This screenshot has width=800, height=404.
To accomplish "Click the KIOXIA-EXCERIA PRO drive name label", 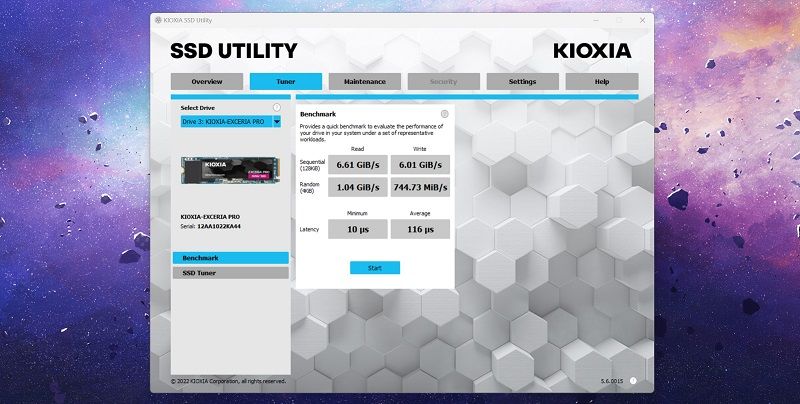I will tap(210, 217).
